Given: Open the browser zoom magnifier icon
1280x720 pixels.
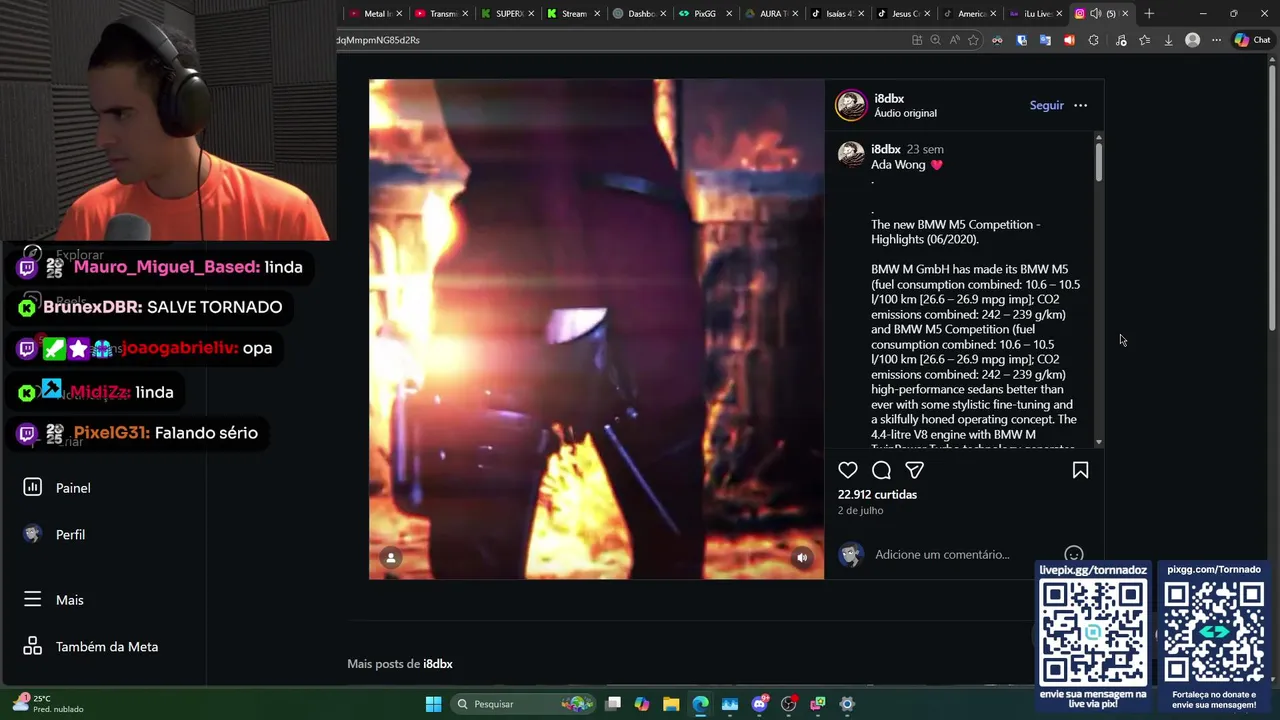Looking at the screenshot, I should click(935, 40).
